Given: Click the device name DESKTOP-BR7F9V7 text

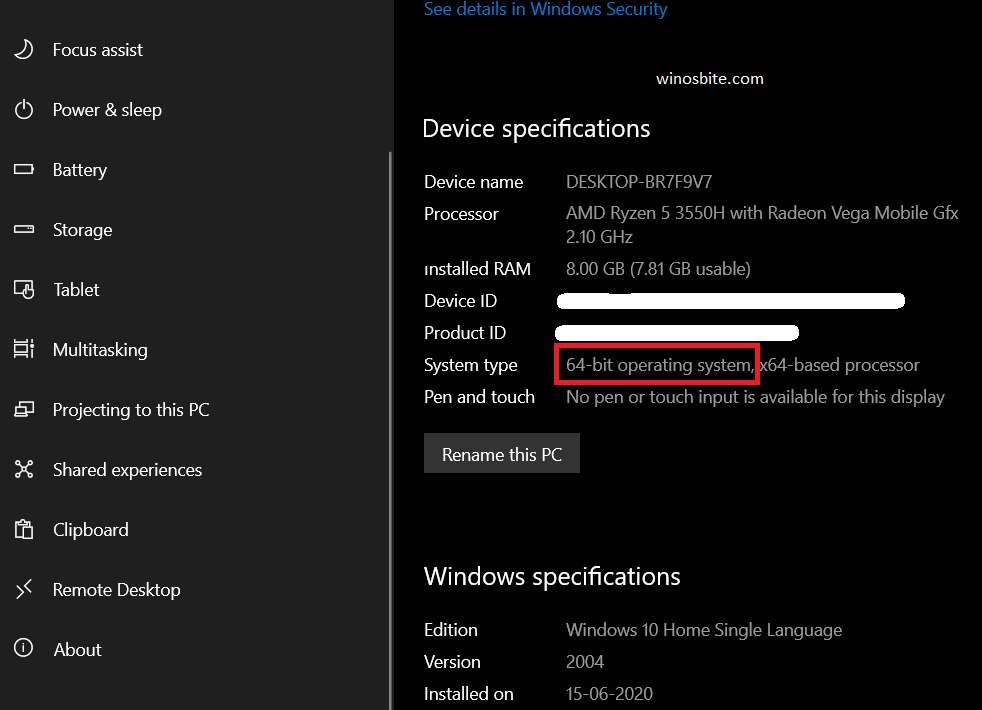Looking at the screenshot, I should [x=639, y=182].
